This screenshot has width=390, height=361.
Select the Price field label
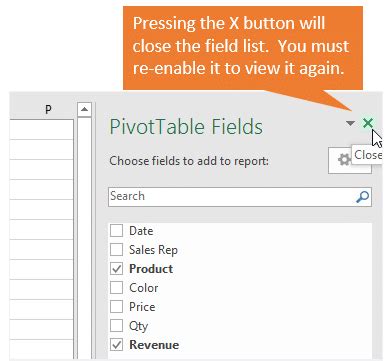click(142, 307)
